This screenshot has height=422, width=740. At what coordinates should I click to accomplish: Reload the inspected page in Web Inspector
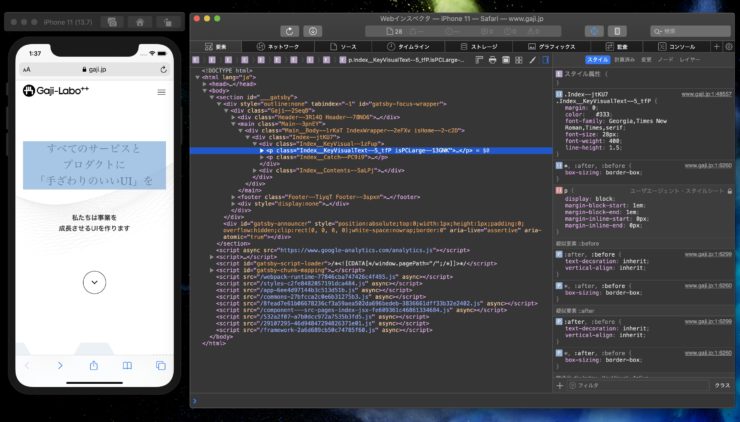click(289, 31)
